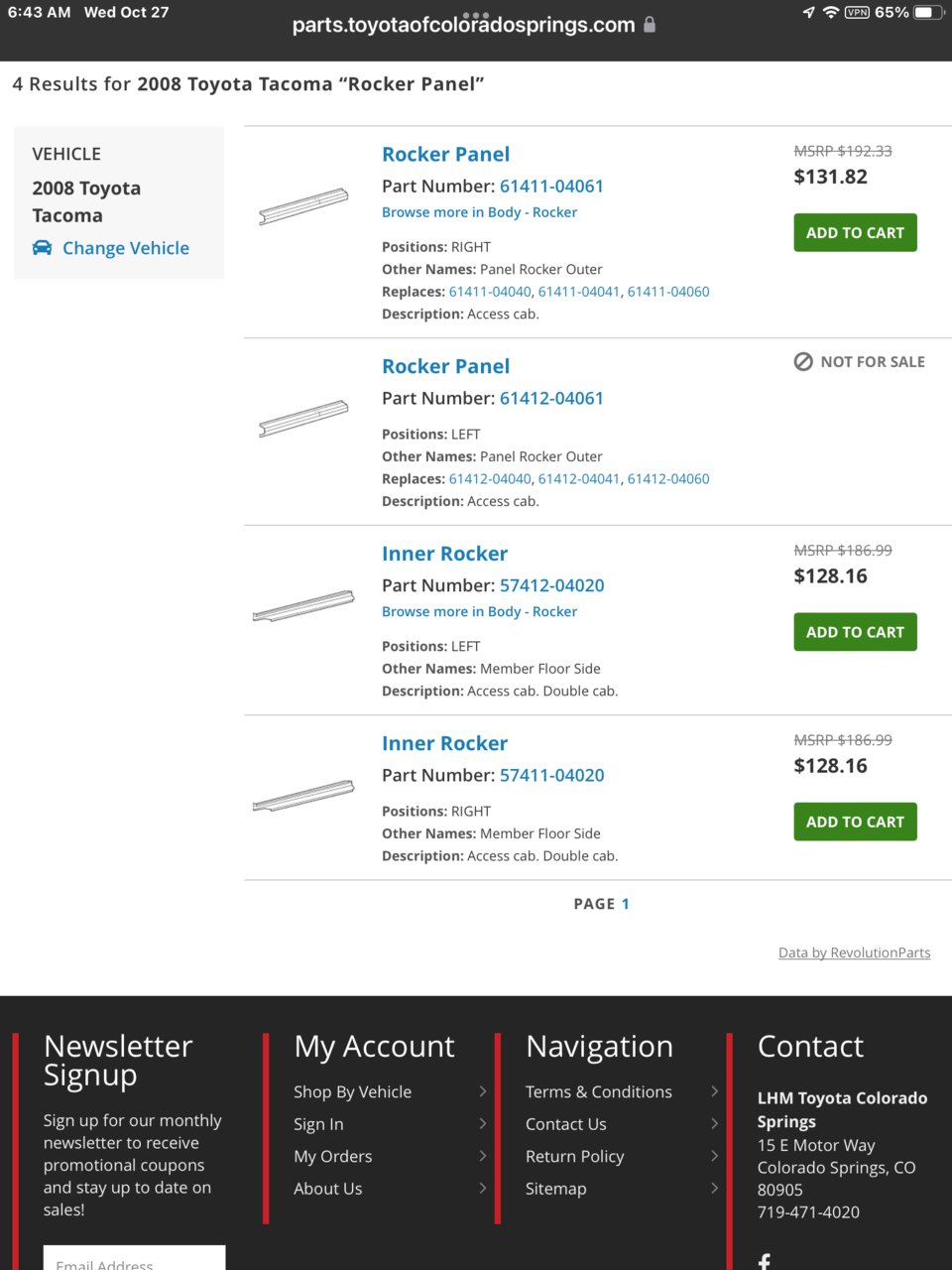This screenshot has width=952, height=1270.
Task: Add Inner Rocker 57411-04020 to cart
Action: (x=855, y=822)
